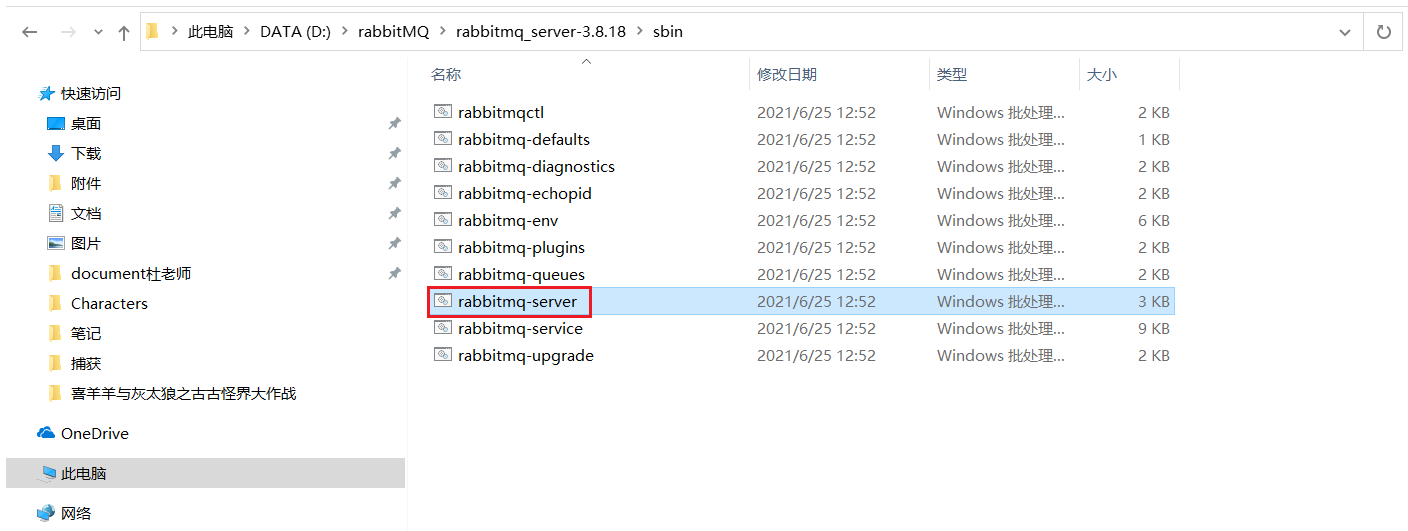1408x531 pixels.
Task: Select rabbitmq-queues file icon
Action: point(443,274)
